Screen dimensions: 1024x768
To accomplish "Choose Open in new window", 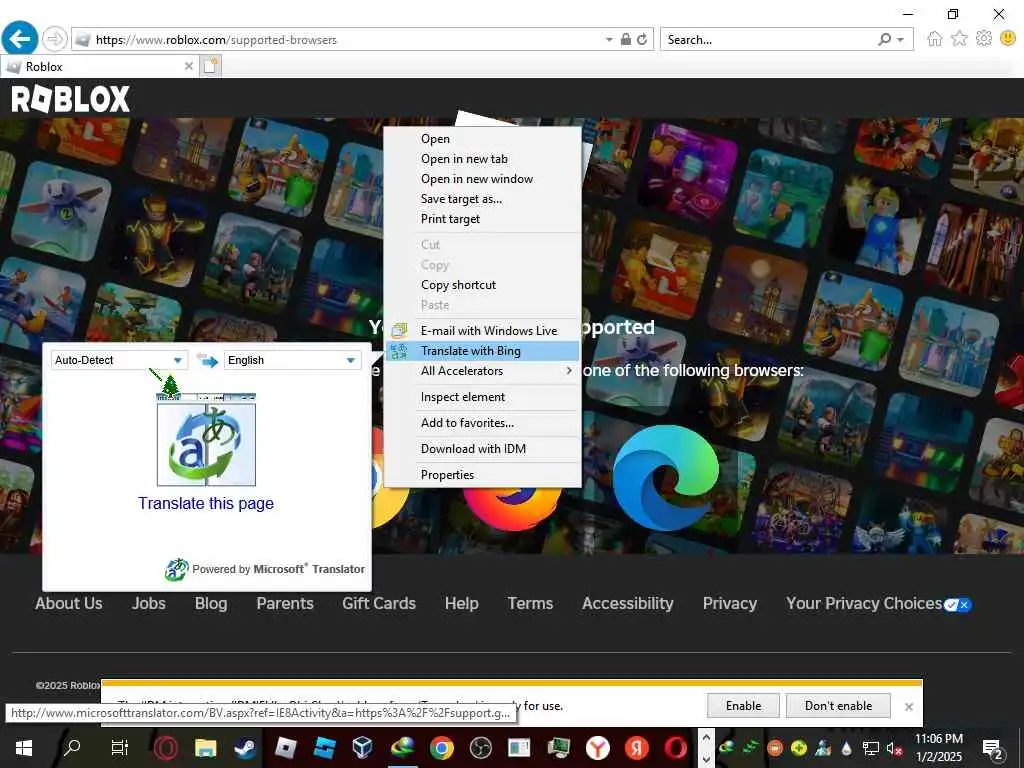I will coord(482,179).
